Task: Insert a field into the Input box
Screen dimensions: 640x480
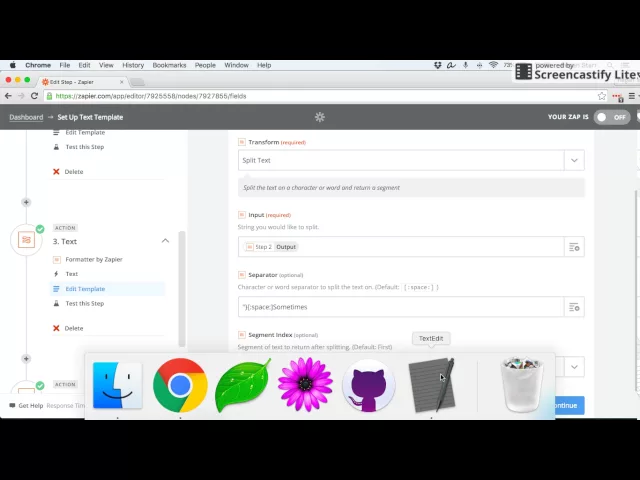Action: (574, 247)
